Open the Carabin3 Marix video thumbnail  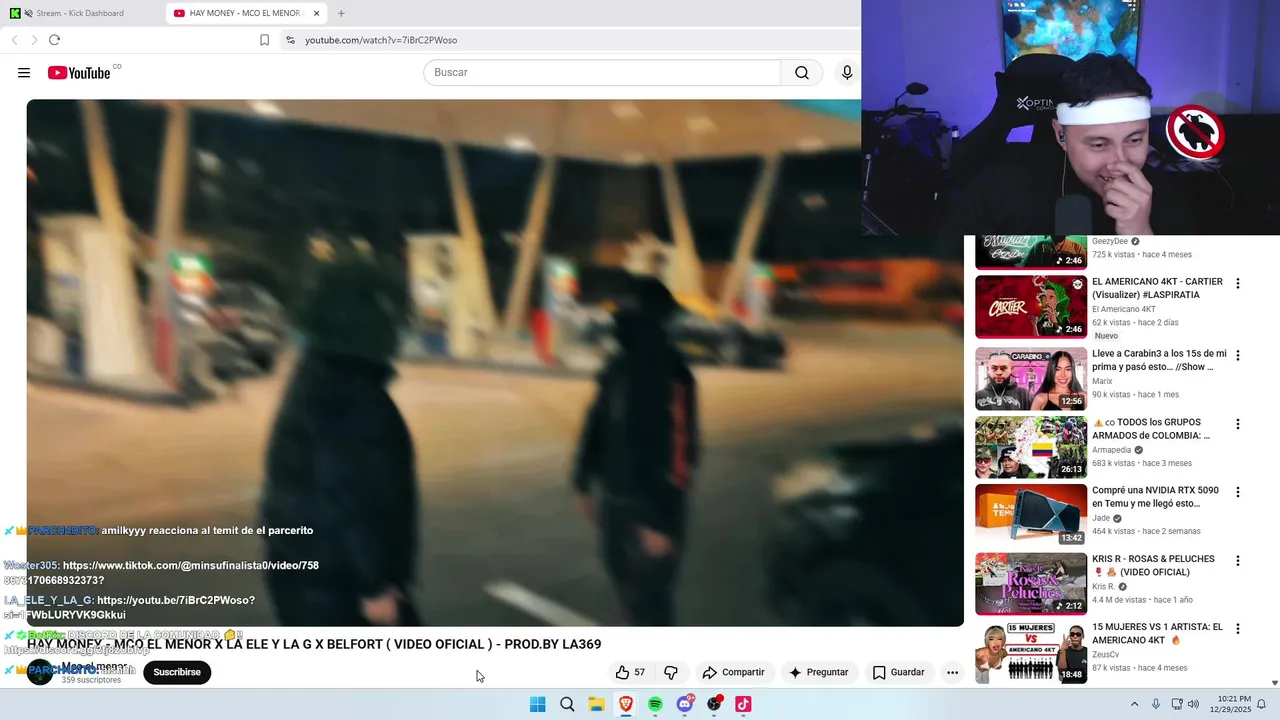[1031, 379]
